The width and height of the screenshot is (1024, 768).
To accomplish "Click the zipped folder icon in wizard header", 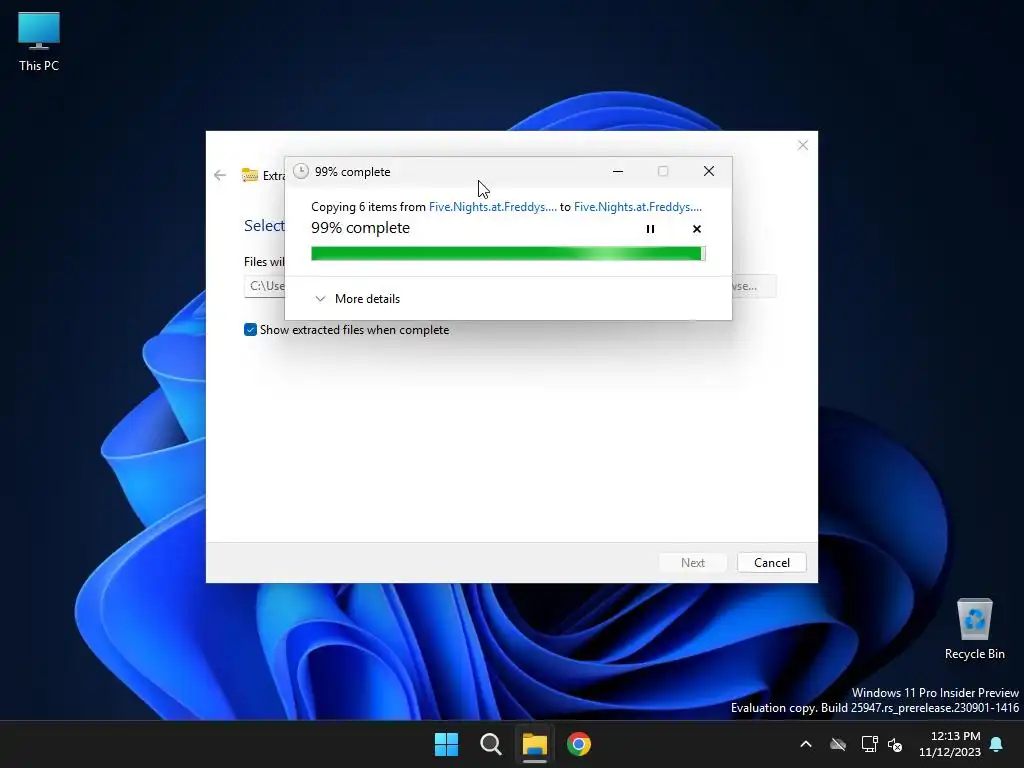I will (249, 175).
